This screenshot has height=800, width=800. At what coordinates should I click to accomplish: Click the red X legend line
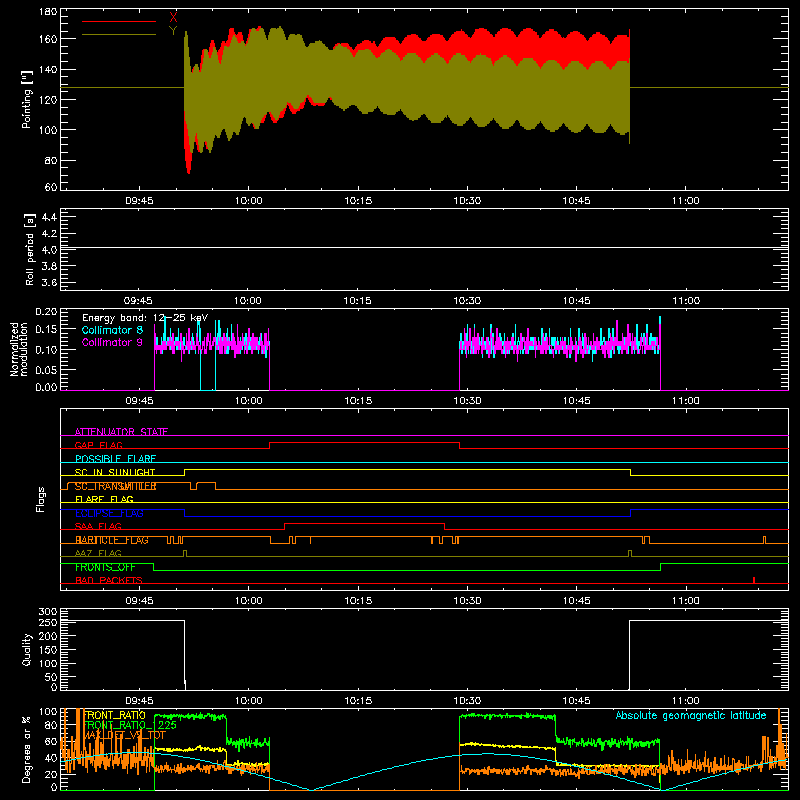pyautogui.click(x=119, y=21)
